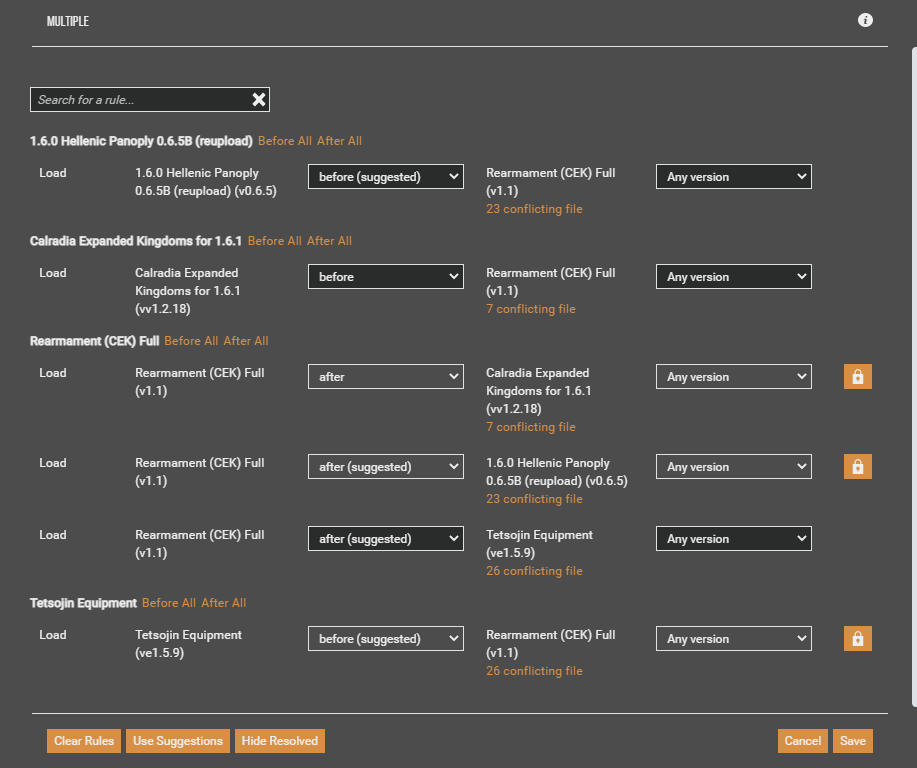Image resolution: width=917 pixels, height=768 pixels.
Task: Focus the 'Search for a rule...' input field
Action: (140, 99)
